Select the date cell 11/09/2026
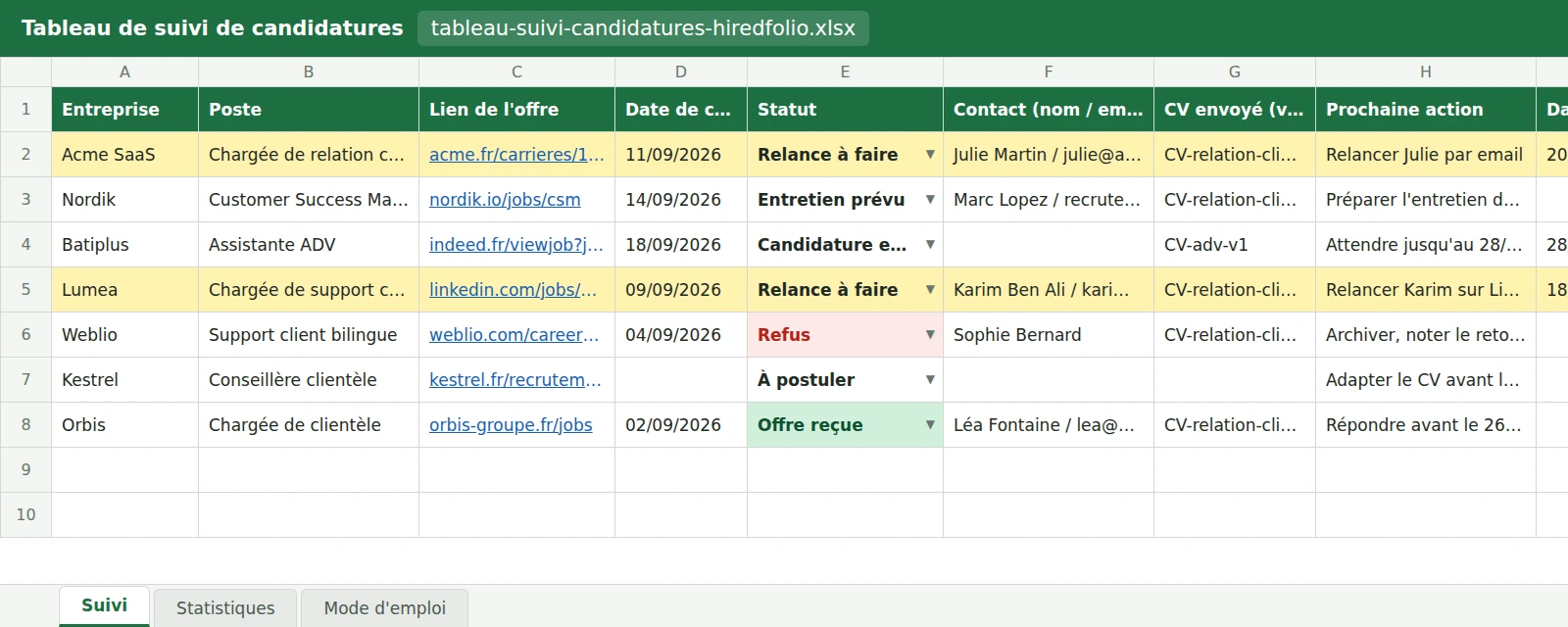 [681, 155]
